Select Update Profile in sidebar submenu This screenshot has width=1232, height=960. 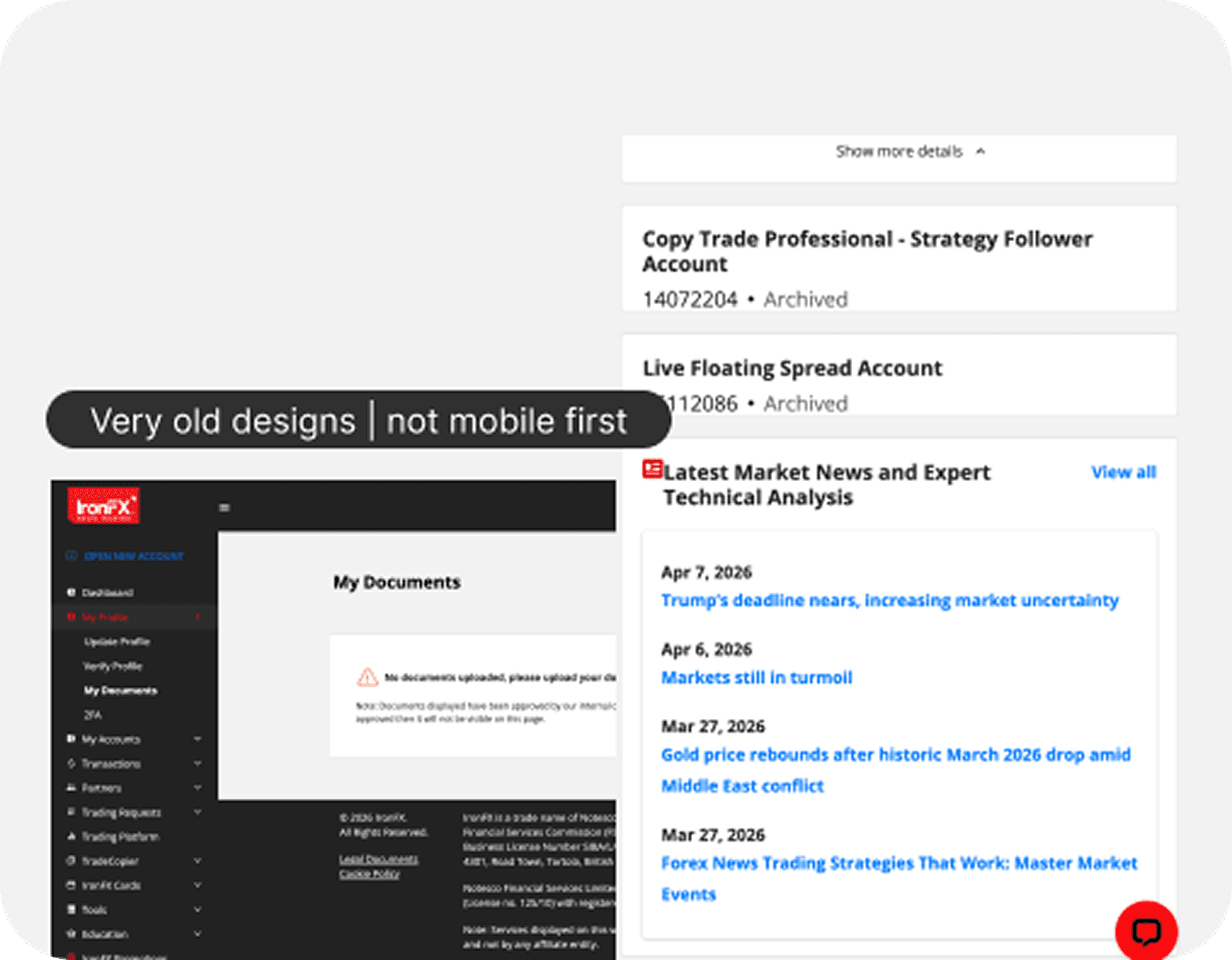coord(117,641)
